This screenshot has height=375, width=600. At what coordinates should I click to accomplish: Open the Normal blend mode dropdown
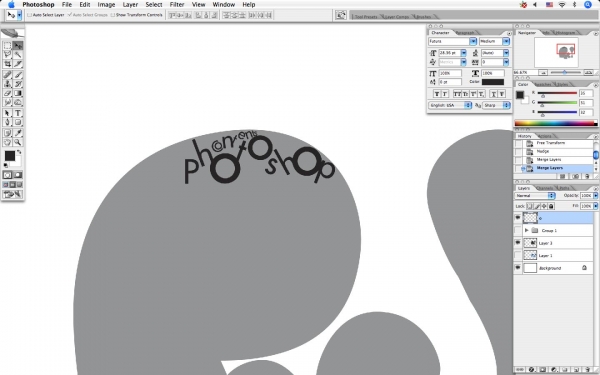(535, 196)
